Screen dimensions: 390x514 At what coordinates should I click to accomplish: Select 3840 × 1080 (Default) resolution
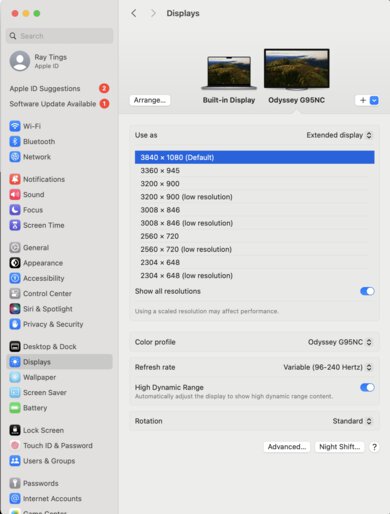pyautogui.click(x=255, y=157)
